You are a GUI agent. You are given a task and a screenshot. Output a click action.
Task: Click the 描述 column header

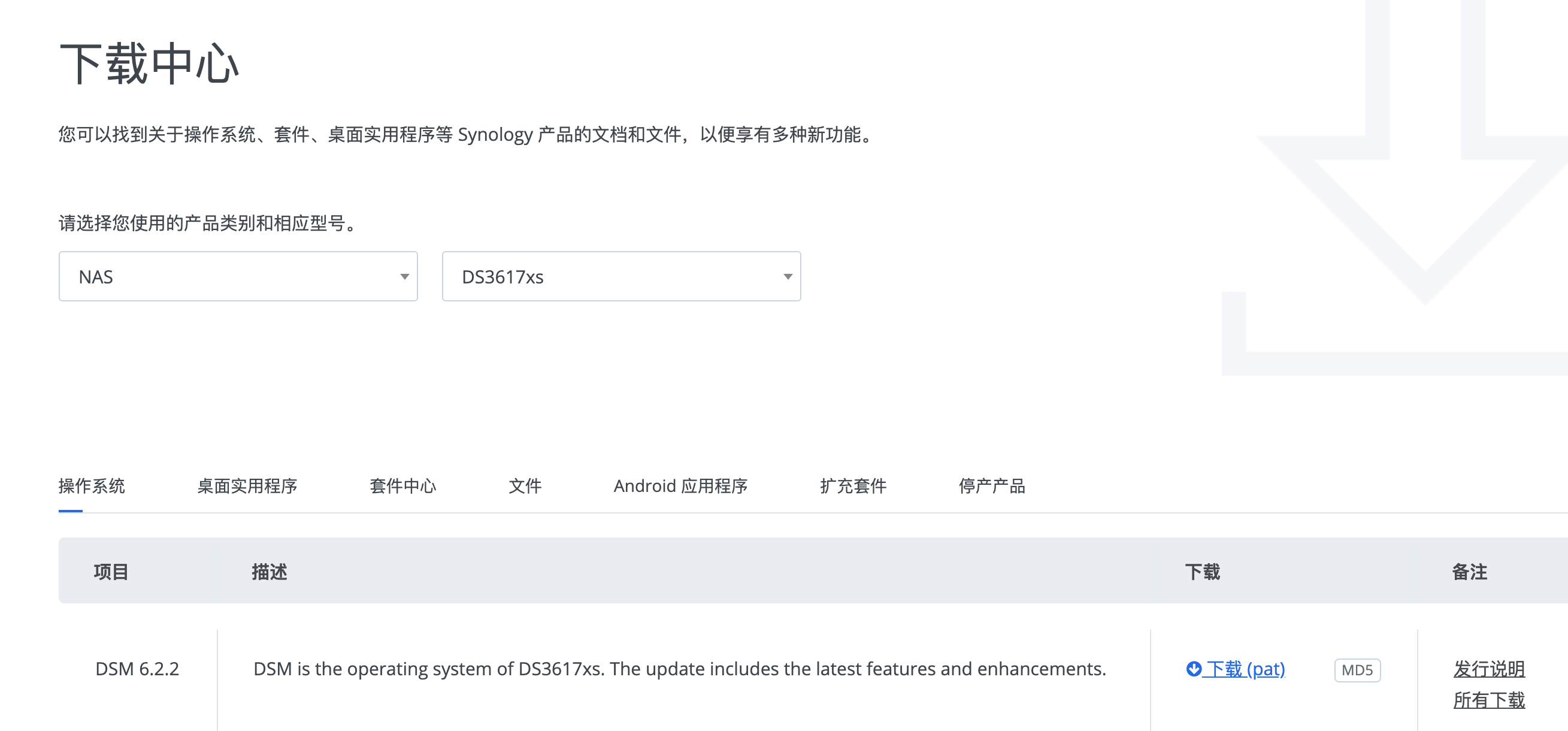pyautogui.click(x=269, y=572)
